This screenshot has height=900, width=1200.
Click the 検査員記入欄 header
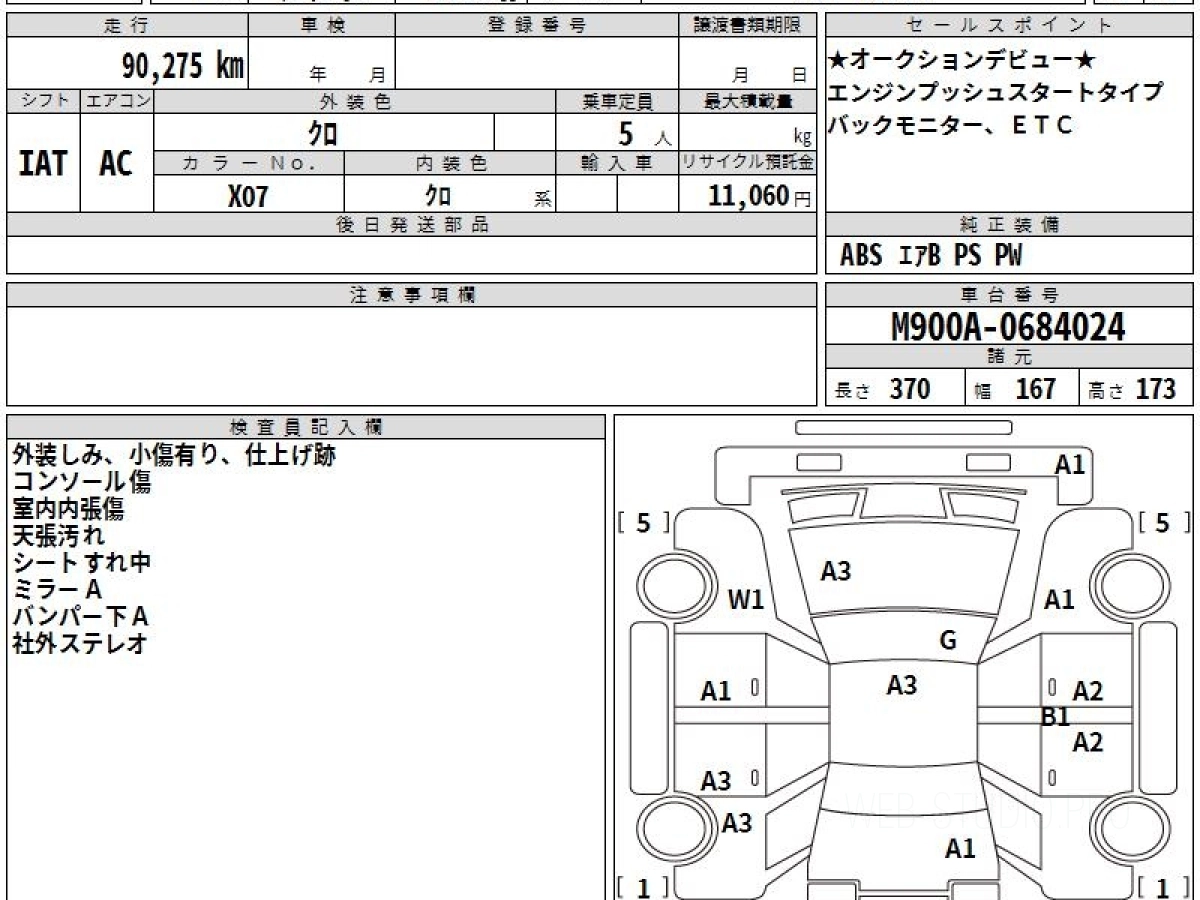click(x=306, y=427)
